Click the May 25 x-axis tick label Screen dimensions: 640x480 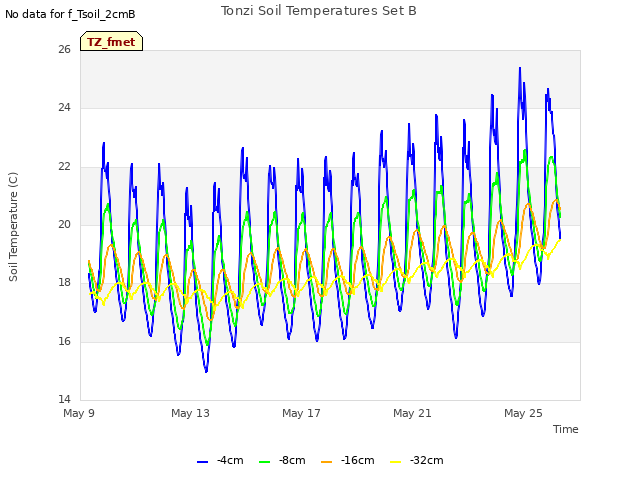tap(523, 413)
